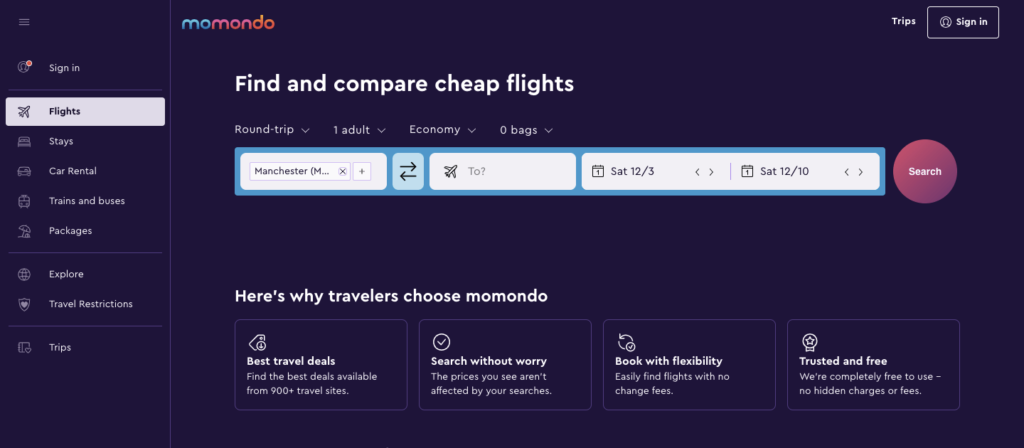Open the 0 bags selector
The width and height of the screenshot is (1024, 448).
526,130
